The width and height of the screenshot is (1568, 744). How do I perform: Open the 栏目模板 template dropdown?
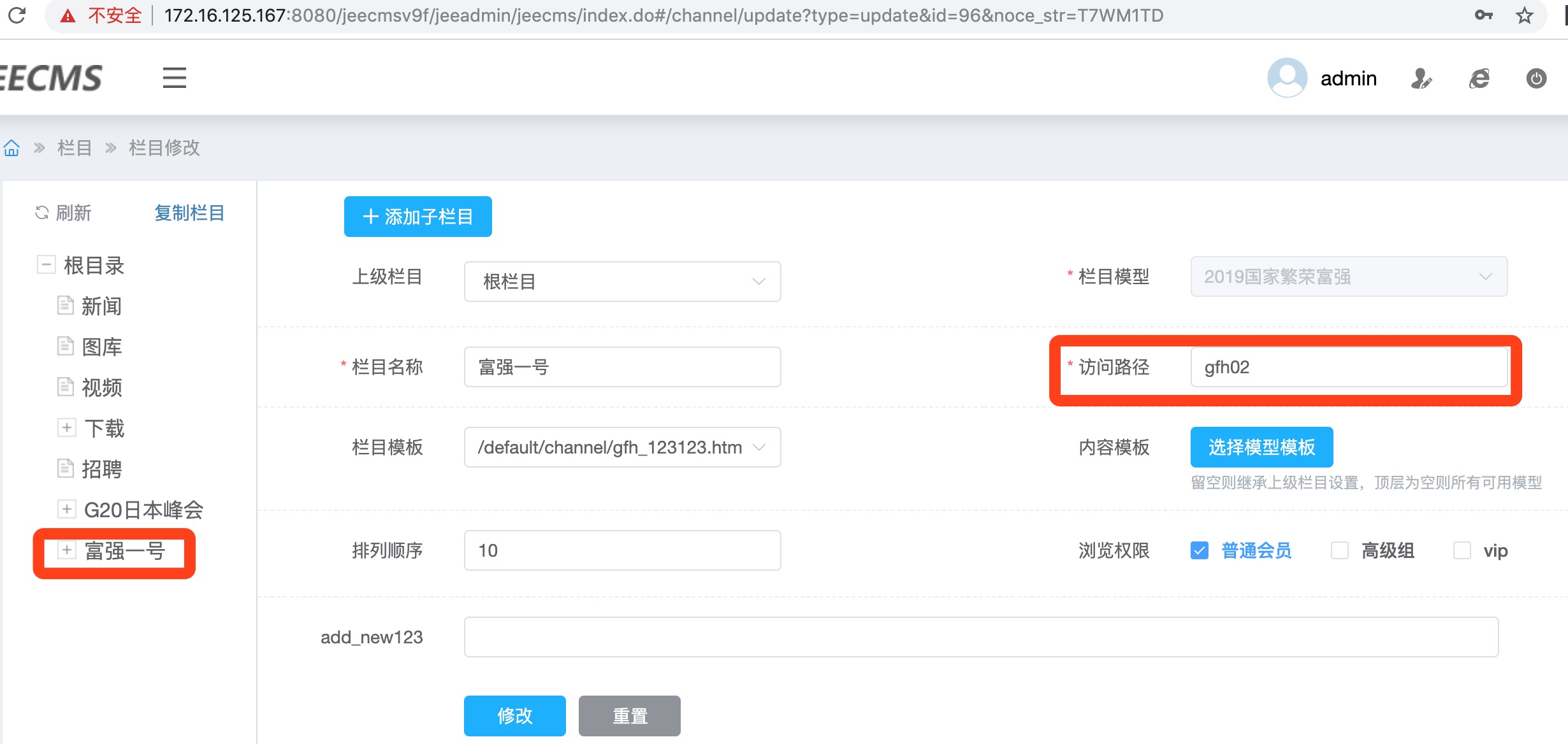(x=622, y=447)
